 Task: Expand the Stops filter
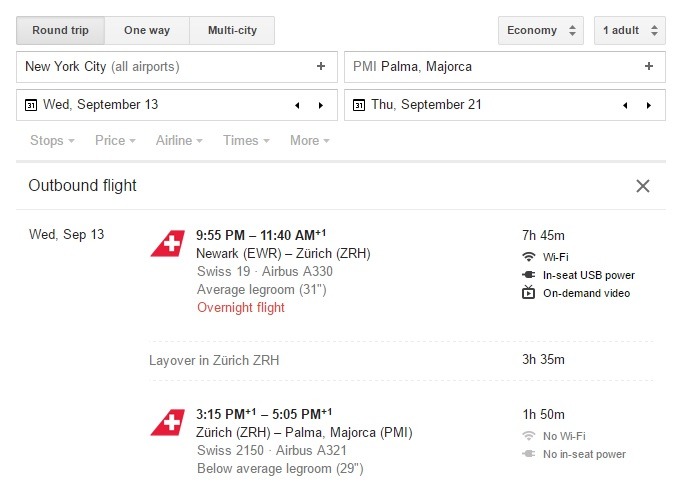click(x=52, y=140)
